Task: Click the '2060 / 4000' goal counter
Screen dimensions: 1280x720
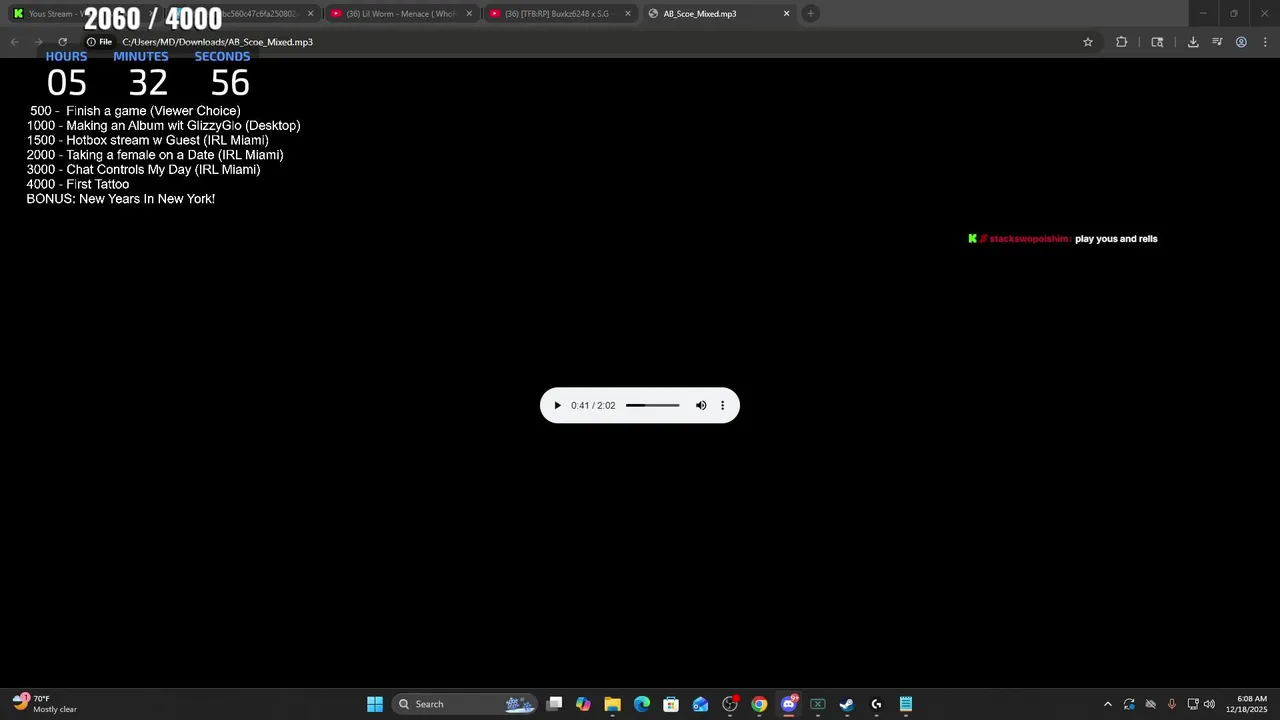Action: pos(153,18)
